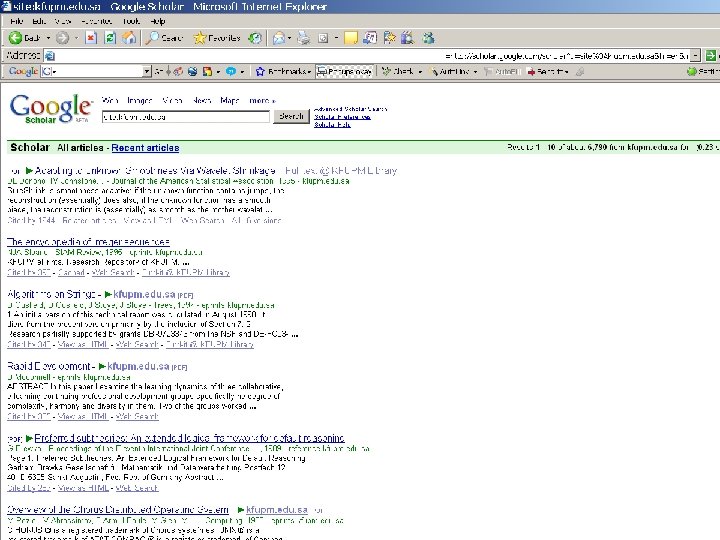The height and width of the screenshot is (540, 720).
Task: Open 'Overview of the Chorus Distributed Operating System'
Action: [118, 510]
